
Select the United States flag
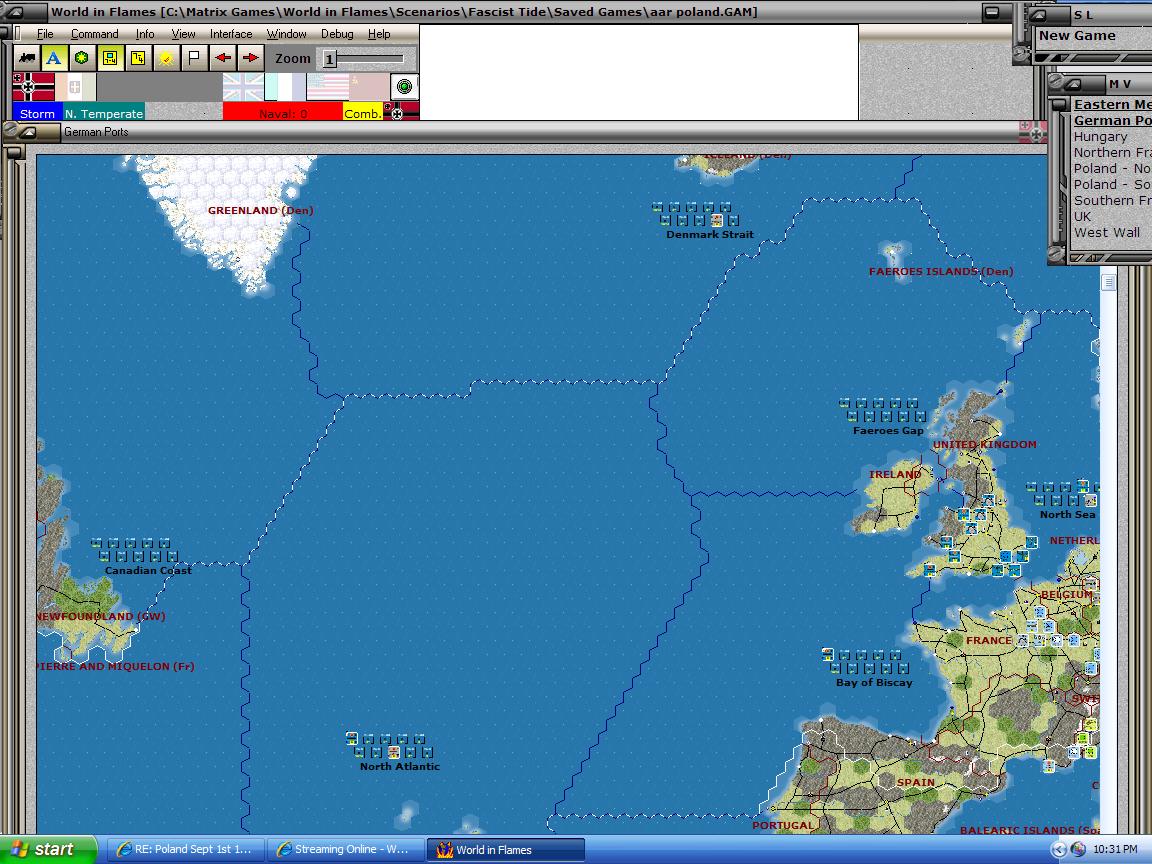(328, 87)
